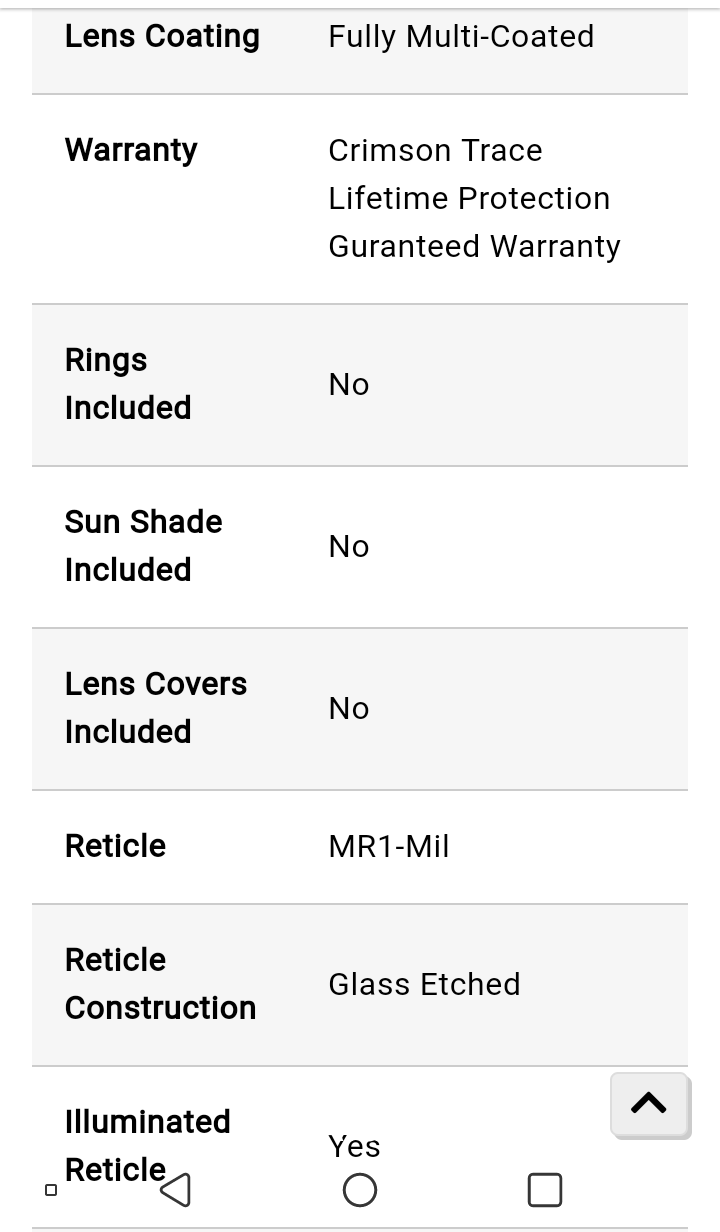The height and width of the screenshot is (1232, 720).
Task: Tap Crimson Trace Lifetime Protection warranty text
Action: pos(474,198)
